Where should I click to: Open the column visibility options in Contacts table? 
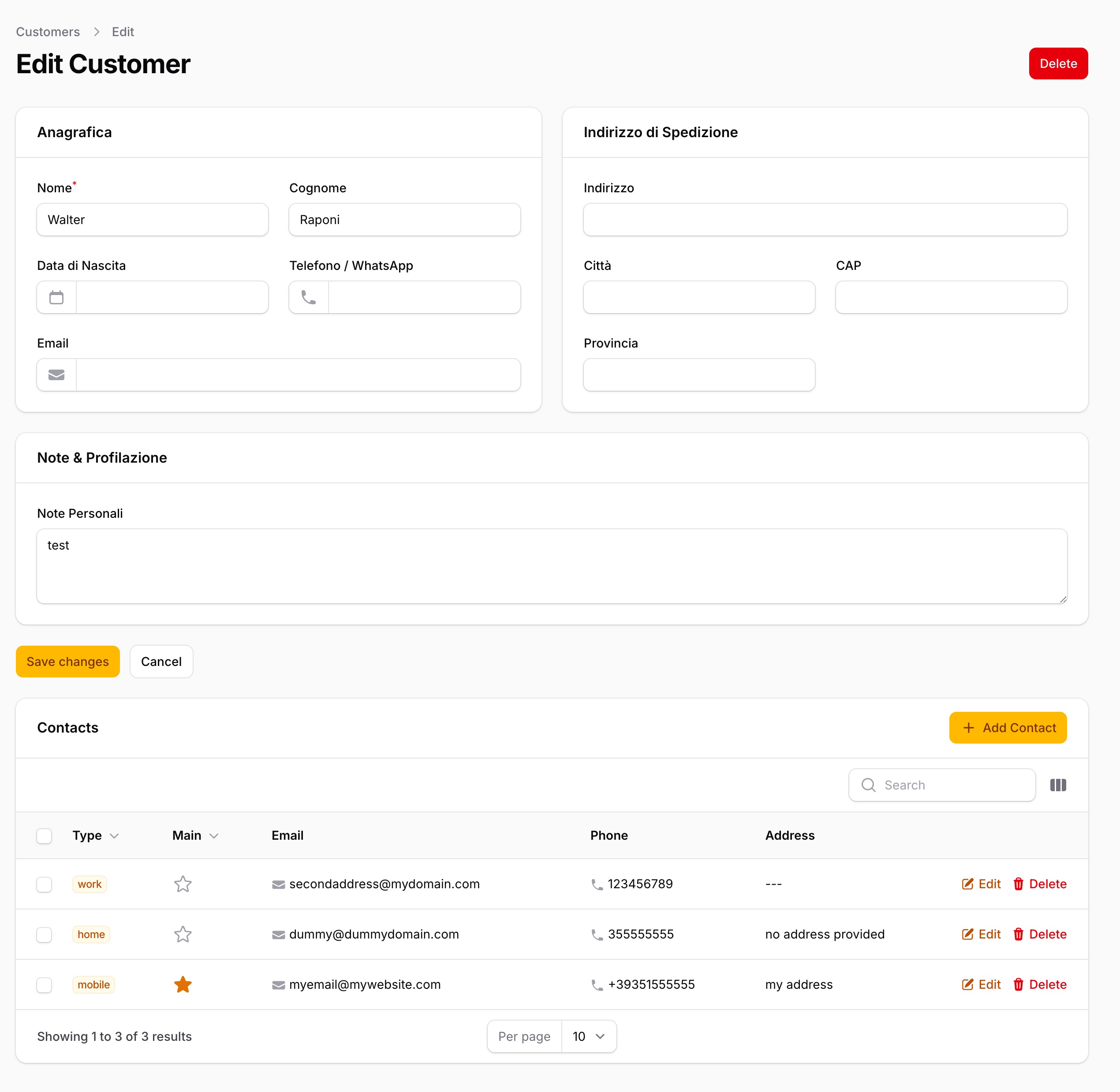pyautogui.click(x=1058, y=785)
